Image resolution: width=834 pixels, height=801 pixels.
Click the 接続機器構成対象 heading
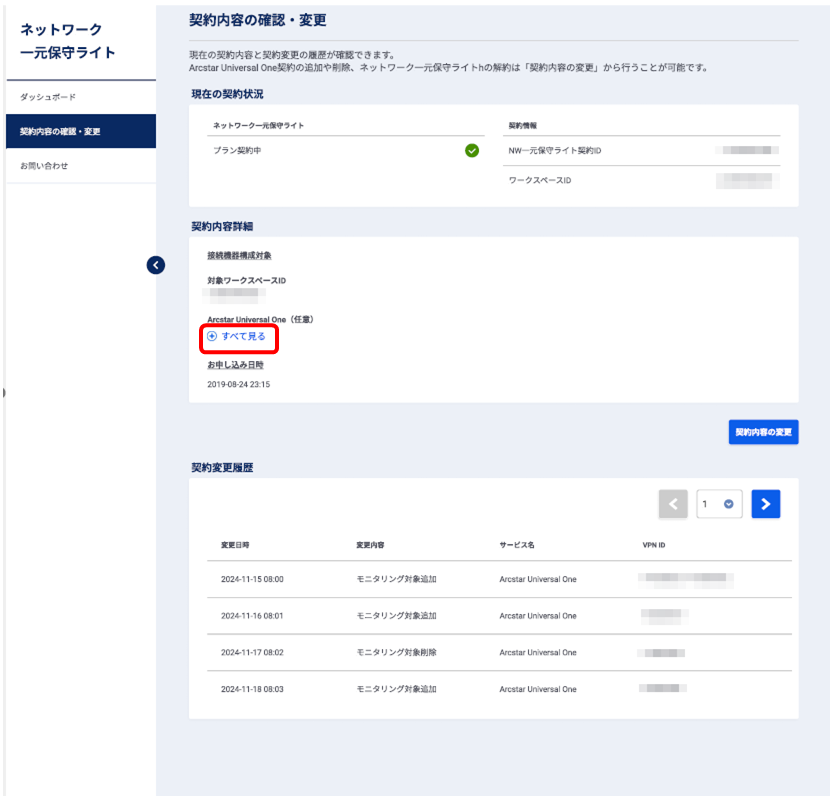click(239, 255)
